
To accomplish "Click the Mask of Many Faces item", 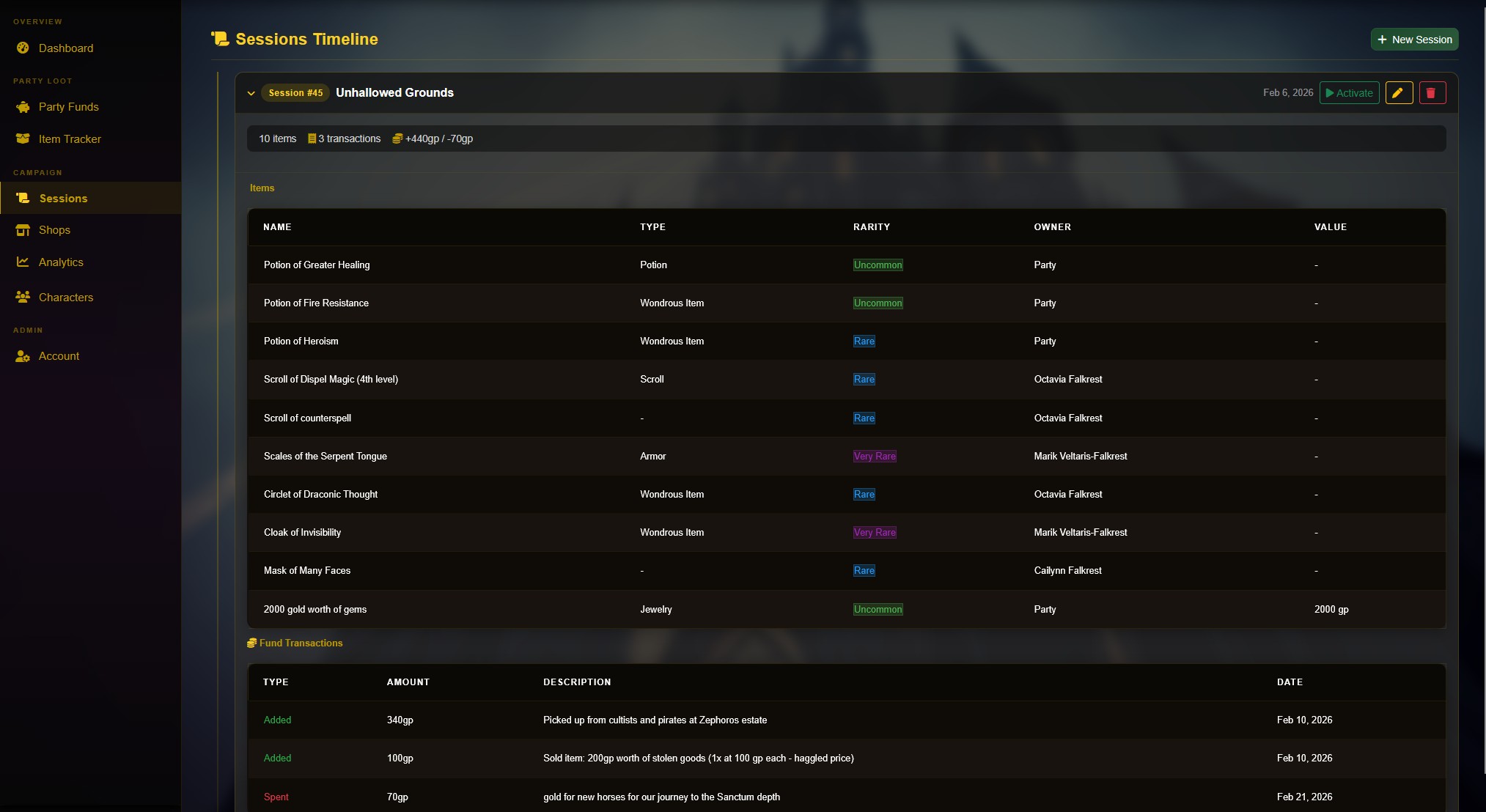I will pyautogui.click(x=307, y=571).
